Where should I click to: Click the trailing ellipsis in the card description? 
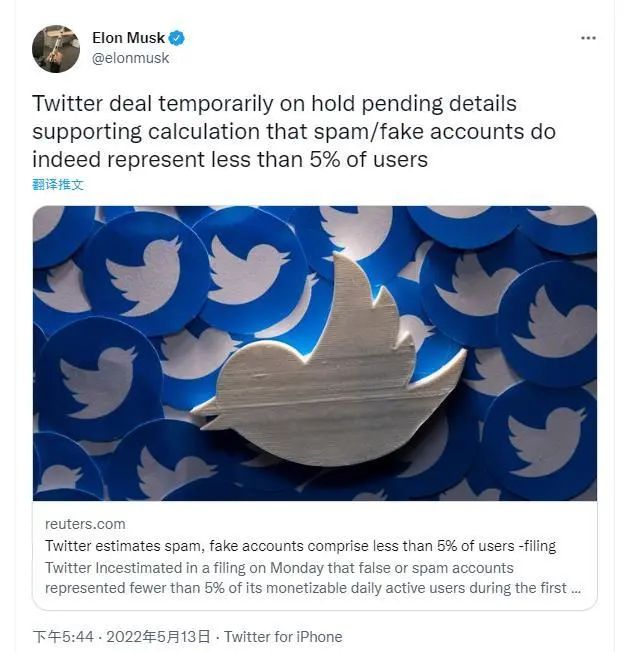[x=575, y=588]
